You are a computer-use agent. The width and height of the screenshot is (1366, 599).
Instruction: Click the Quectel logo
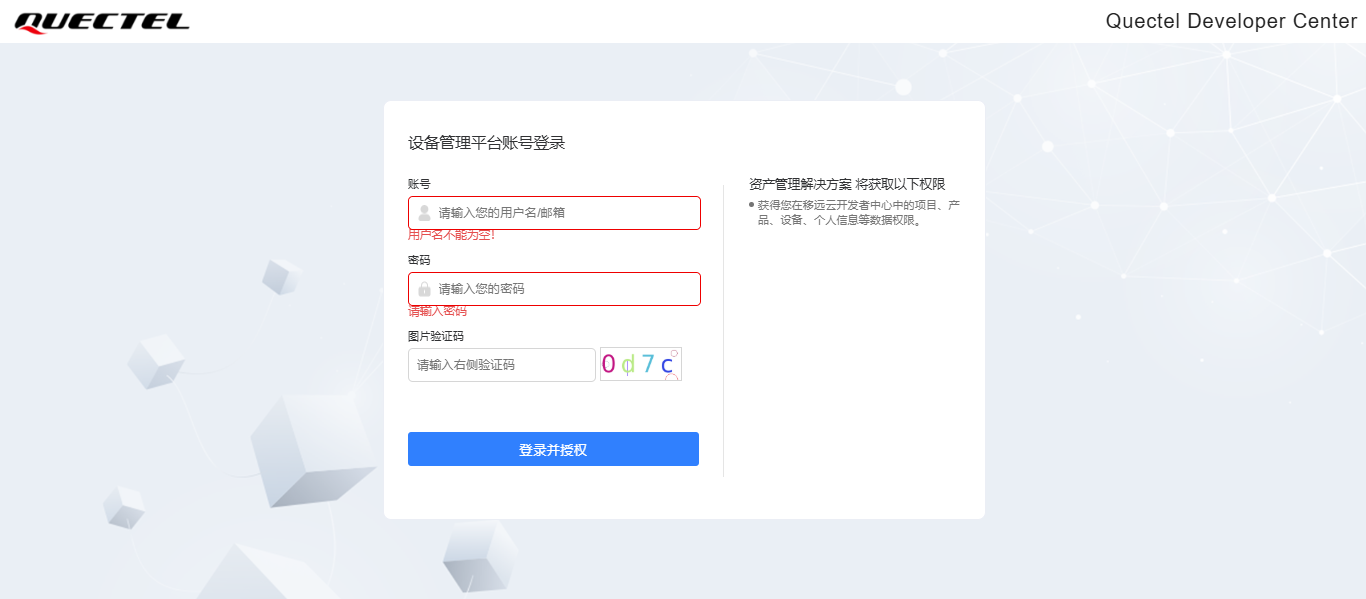tap(102, 22)
